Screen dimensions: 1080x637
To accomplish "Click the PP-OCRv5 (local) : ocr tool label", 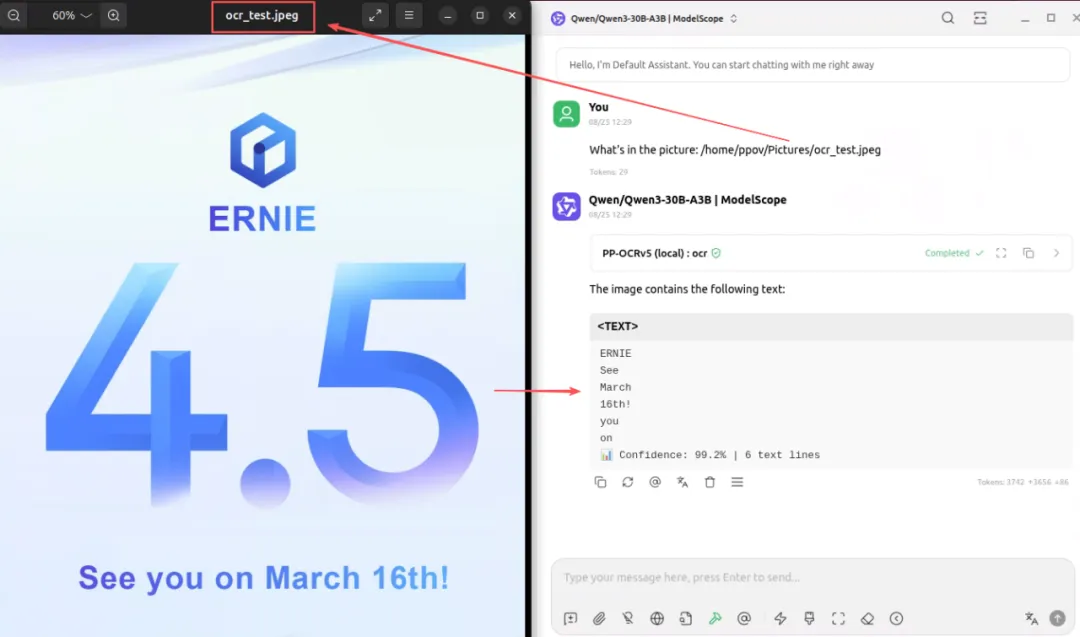I will (654, 253).
